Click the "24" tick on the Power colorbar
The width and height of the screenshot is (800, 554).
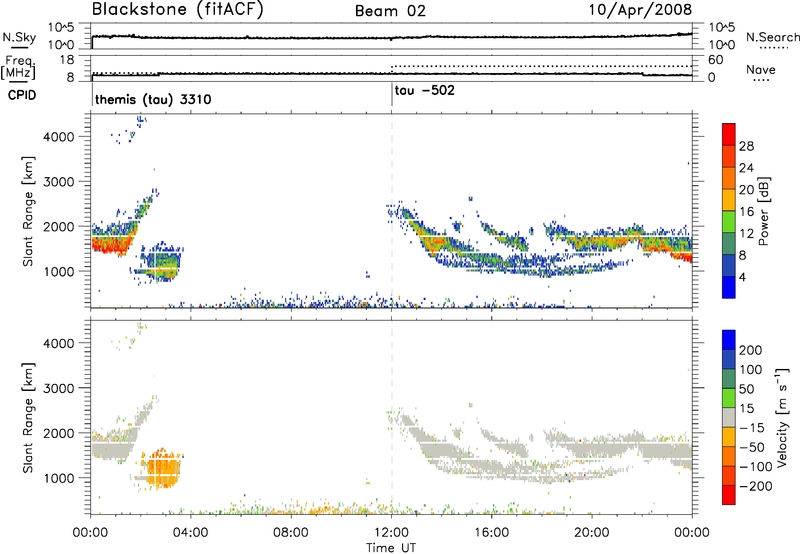coord(746,168)
